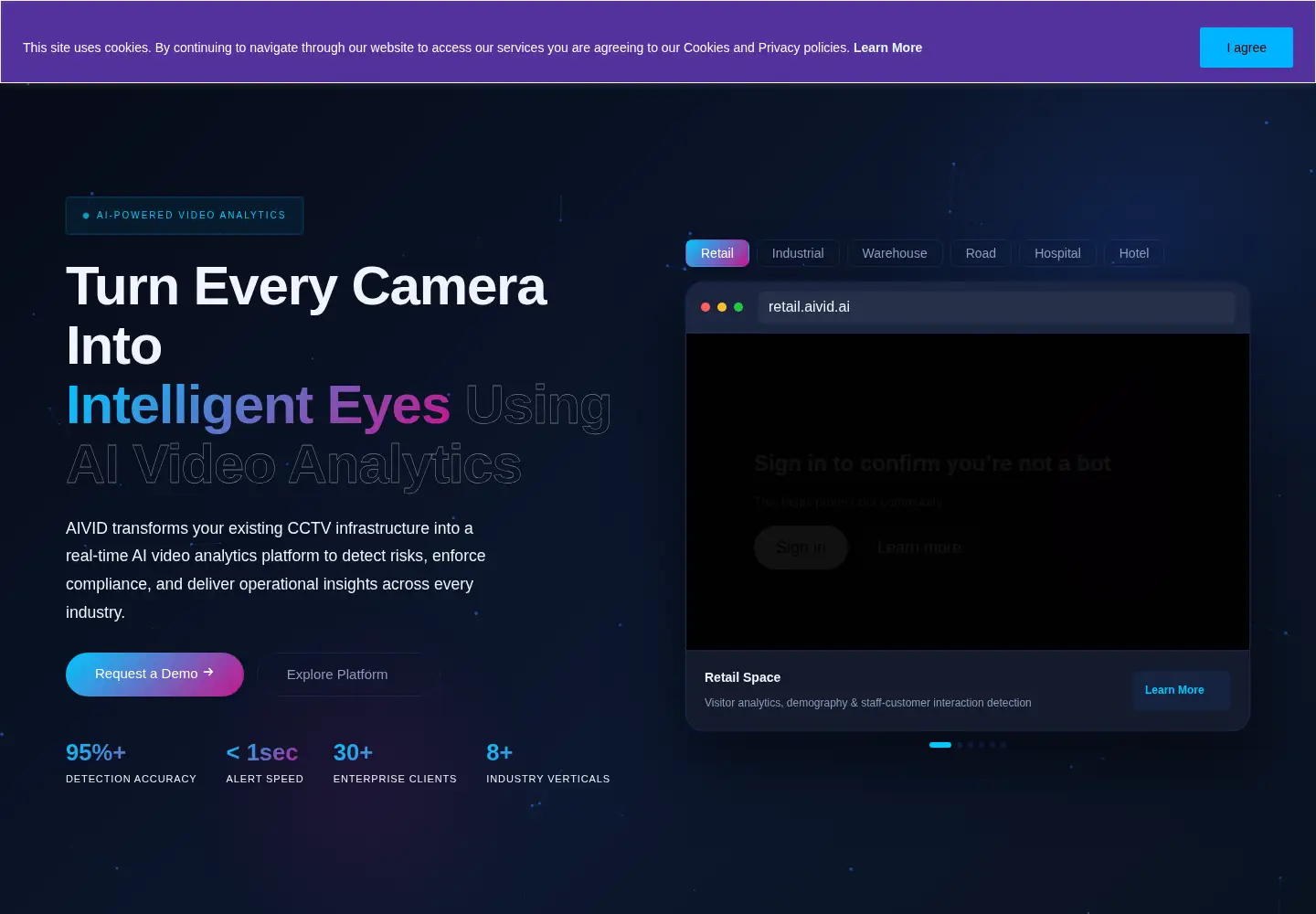Click the 8+ industry verticals stat
This screenshot has width=1316, height=914.
[x=547, y=763]
